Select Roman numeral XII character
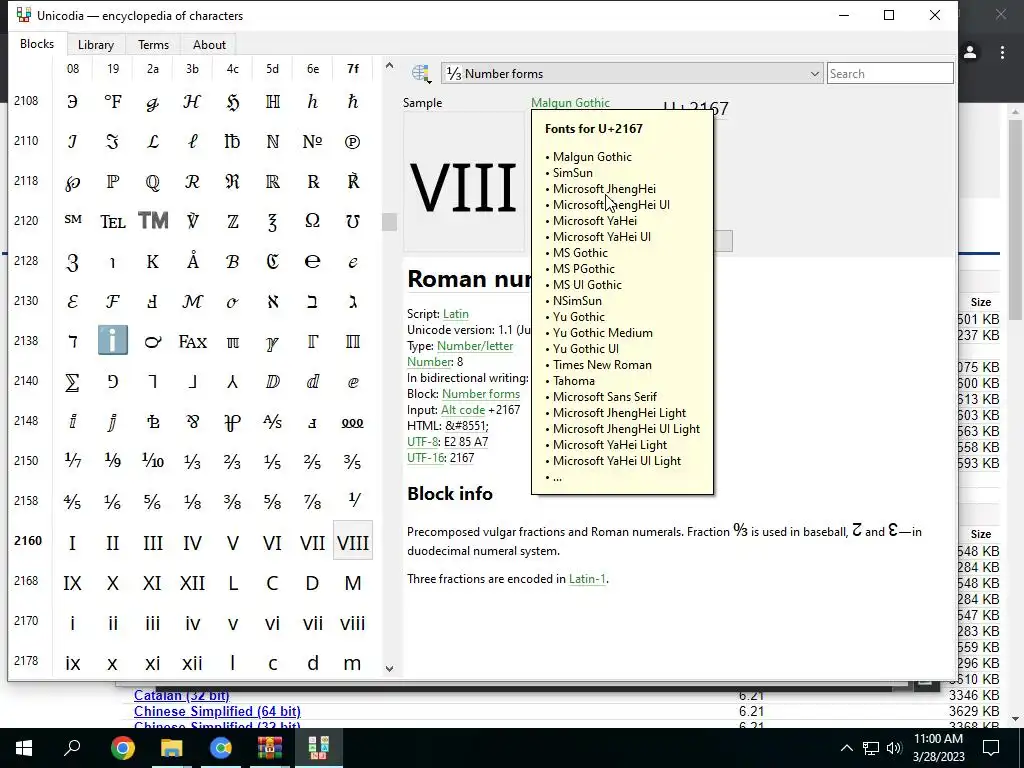The width and height of the screenshot is (1024, 768). [x=193, y=583]
